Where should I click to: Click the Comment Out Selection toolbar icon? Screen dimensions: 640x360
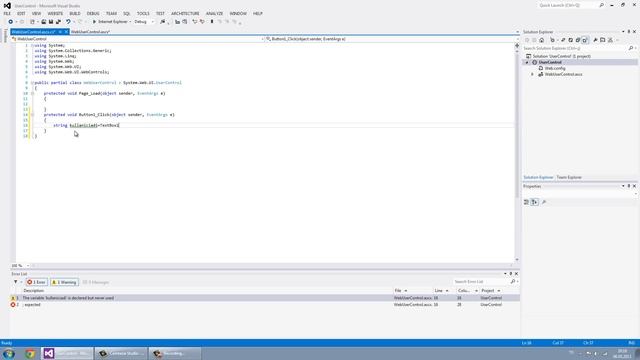point(195,22)
